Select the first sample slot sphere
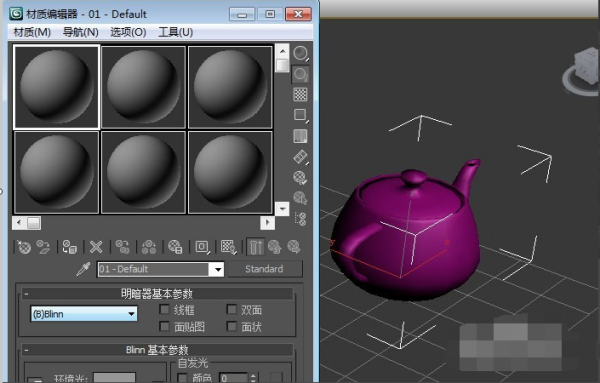Viewport: 600px width, 383px height. (57, 87)
